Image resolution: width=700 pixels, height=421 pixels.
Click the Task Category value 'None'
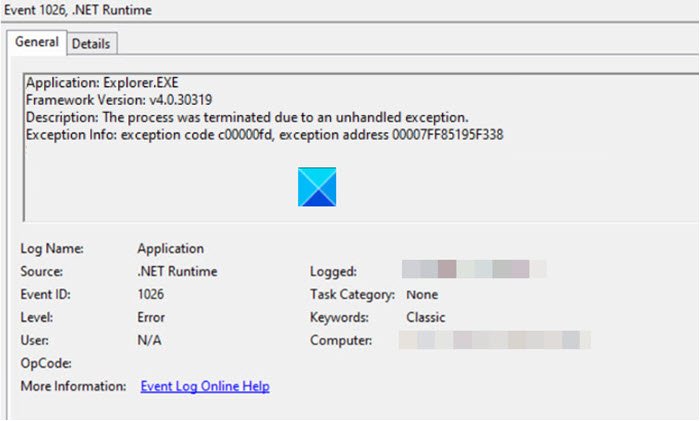pos(422,295)
